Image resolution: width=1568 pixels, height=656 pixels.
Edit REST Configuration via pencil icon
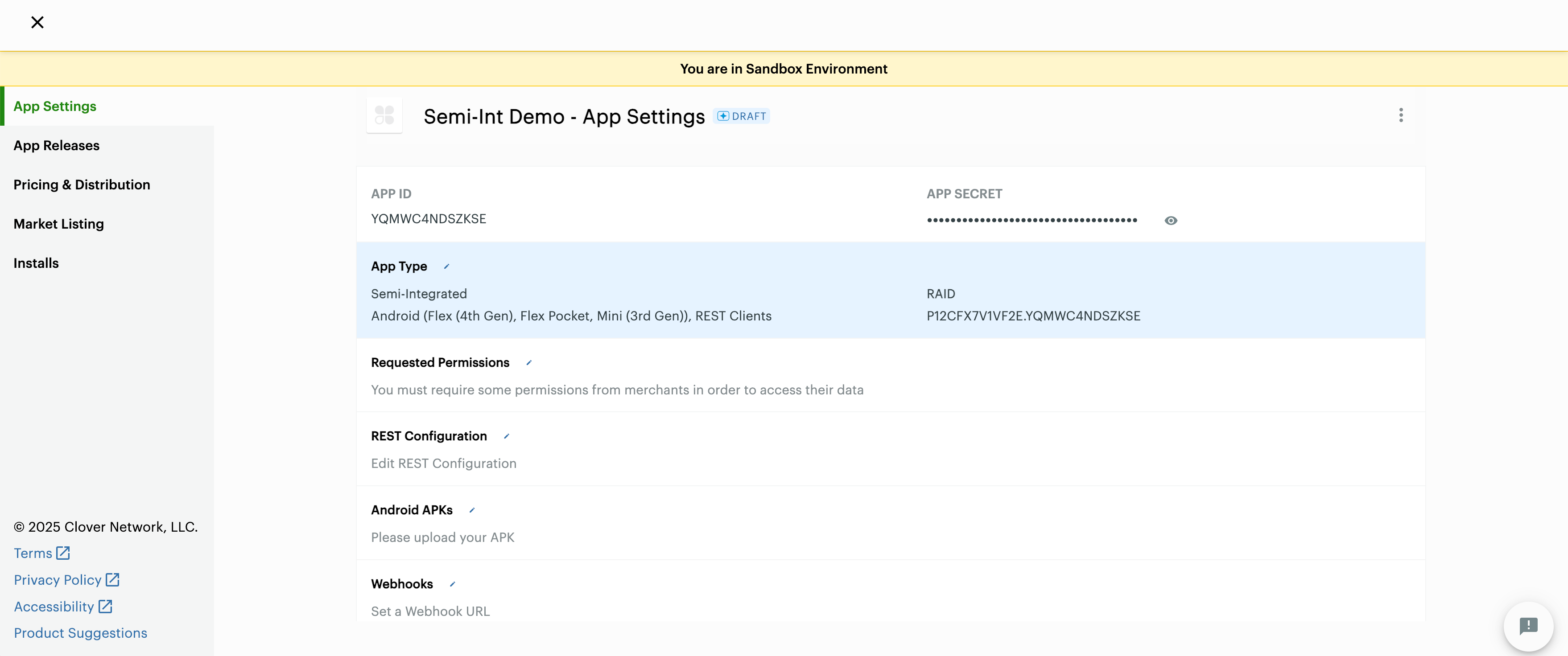[506, 436]
